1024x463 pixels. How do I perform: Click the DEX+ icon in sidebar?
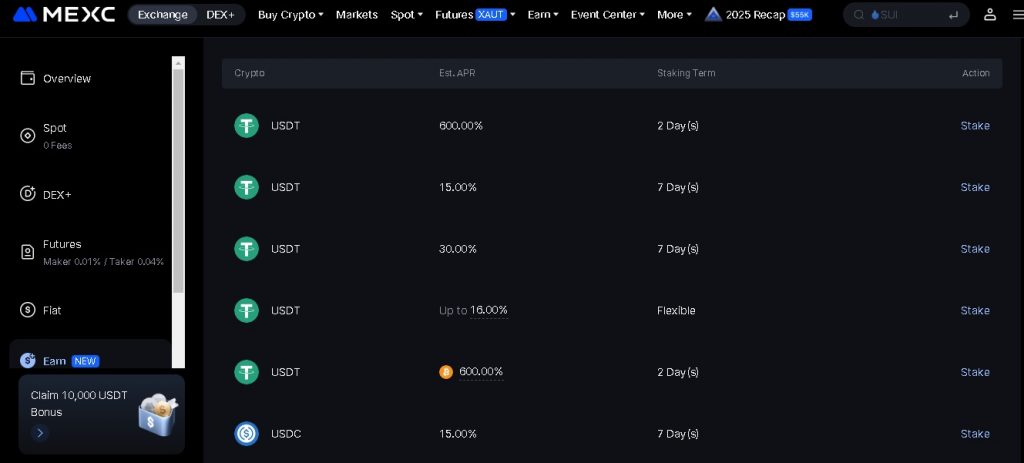point(28,194)
